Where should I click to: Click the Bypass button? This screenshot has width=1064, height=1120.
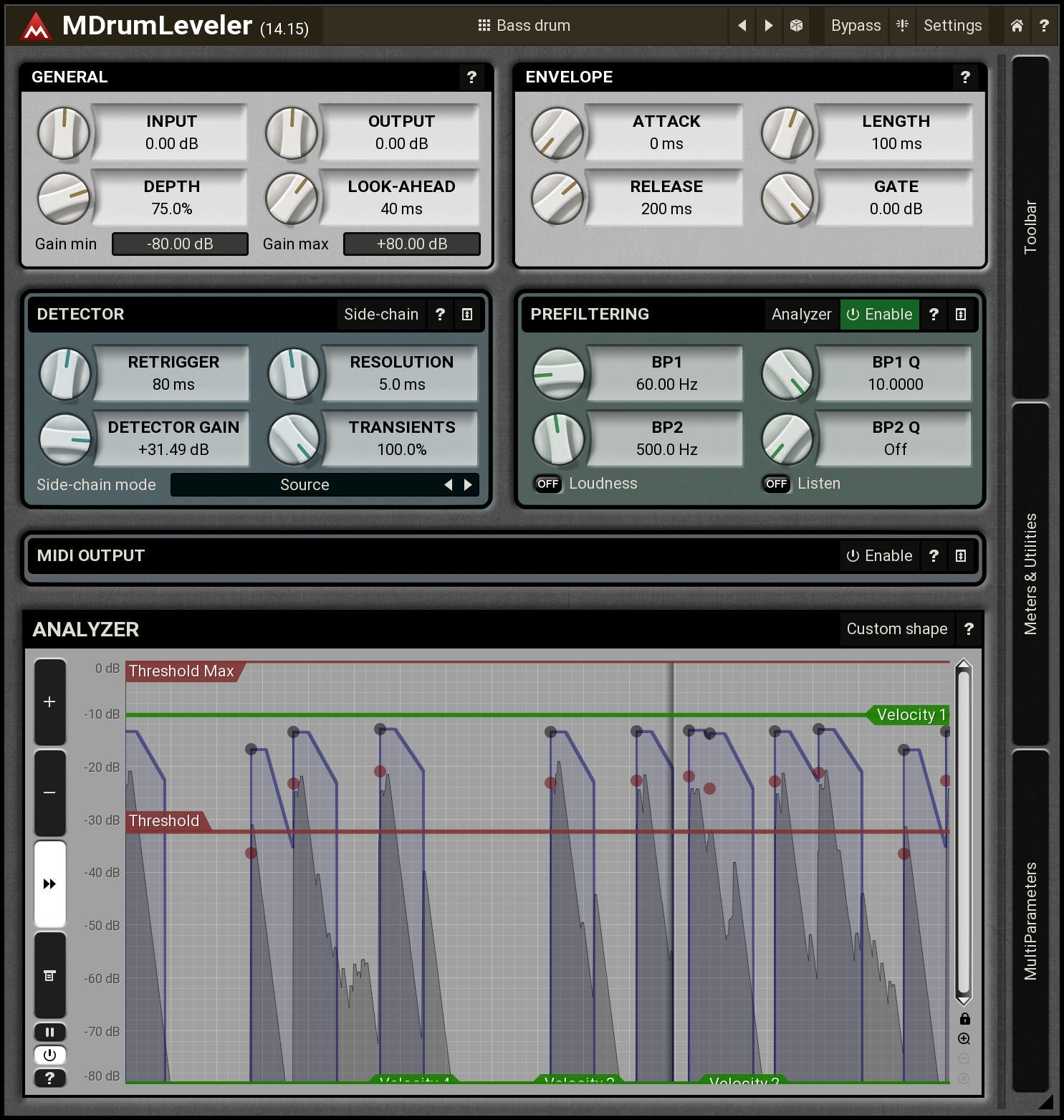click(855, 26)
